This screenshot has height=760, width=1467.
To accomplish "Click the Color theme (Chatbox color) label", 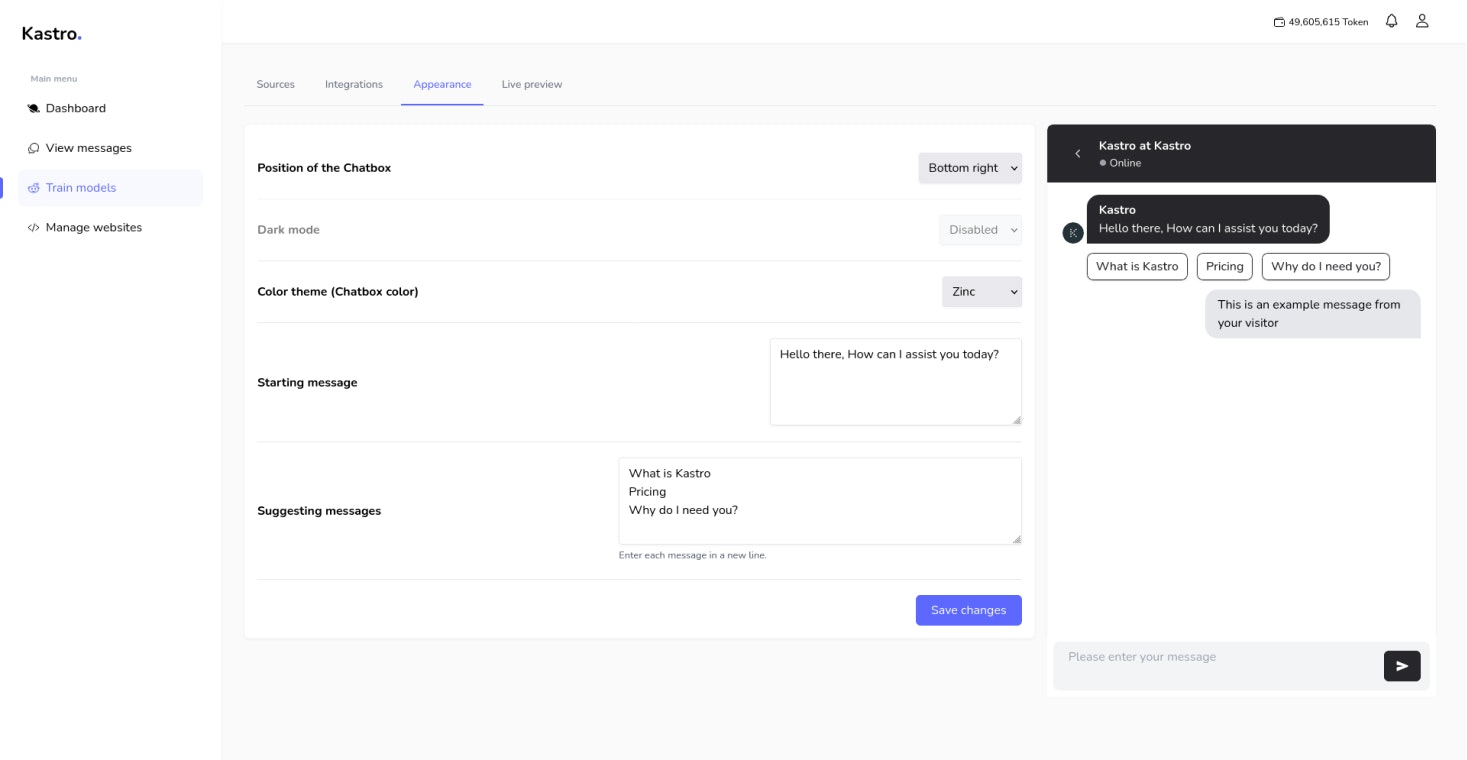I will (338, 292).
